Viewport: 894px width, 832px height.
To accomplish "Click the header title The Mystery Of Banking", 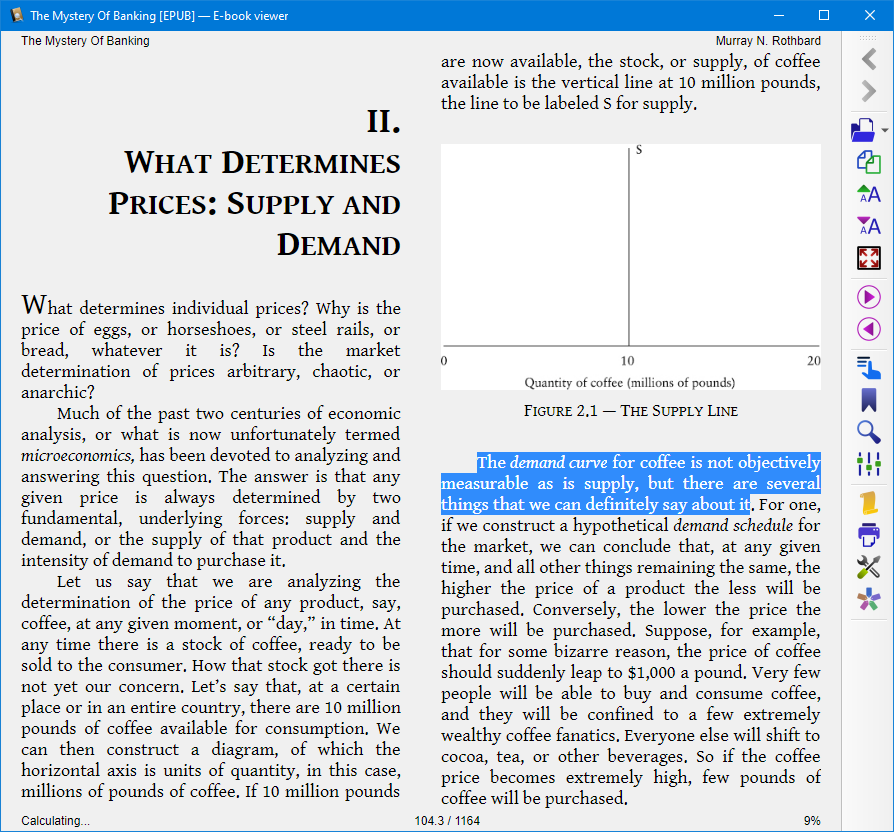I will coord(85,40).
